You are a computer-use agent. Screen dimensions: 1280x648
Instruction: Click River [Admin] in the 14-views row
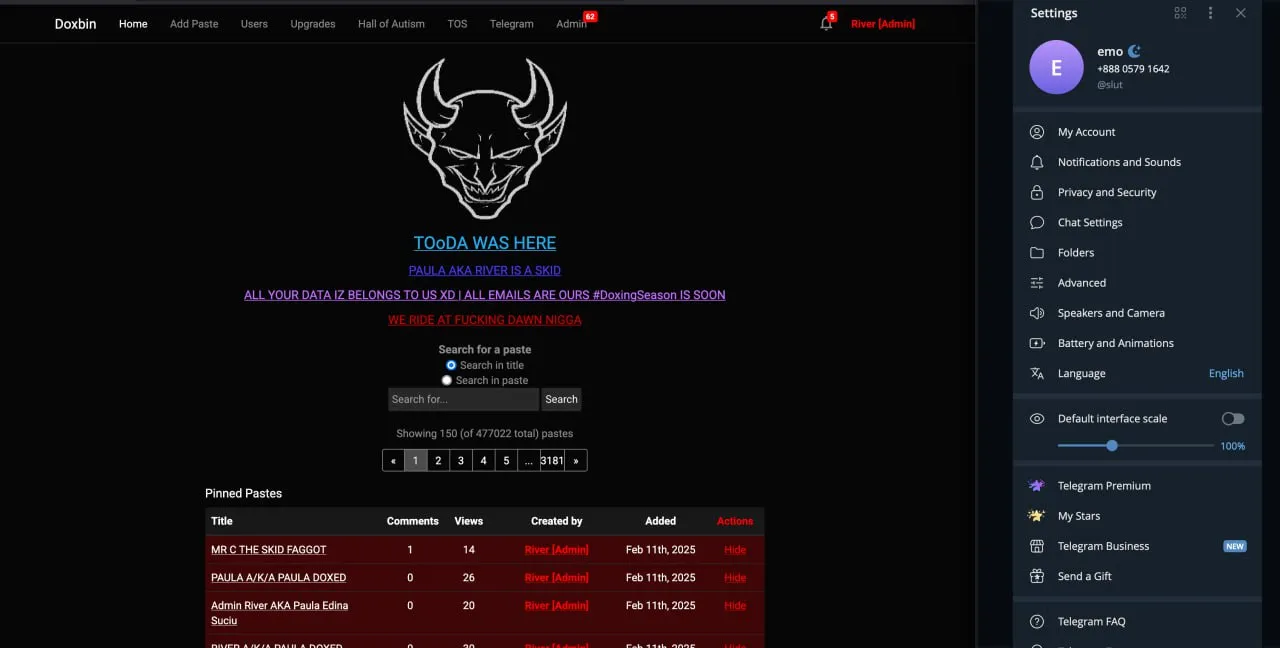click(557, 550)
